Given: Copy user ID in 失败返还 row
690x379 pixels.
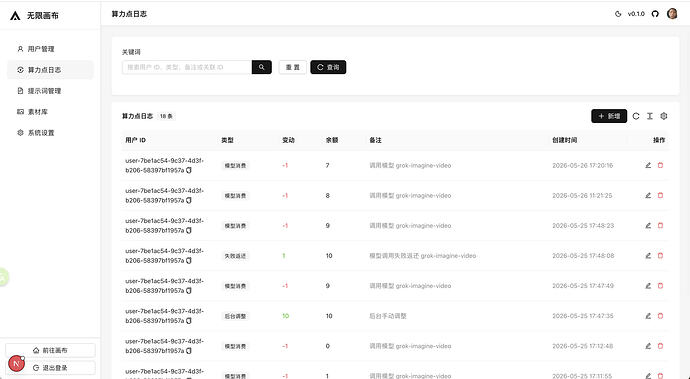Looking at the screenshot, I should pyautogui.click(x=189, y=261).
